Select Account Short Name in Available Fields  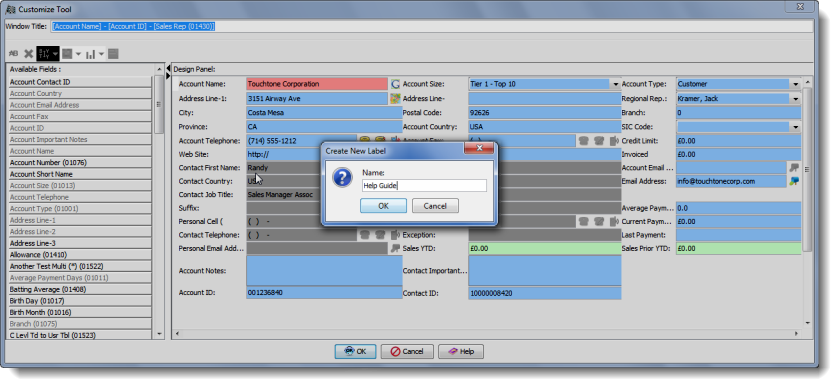pyautogui.click(x=80, y=174)
